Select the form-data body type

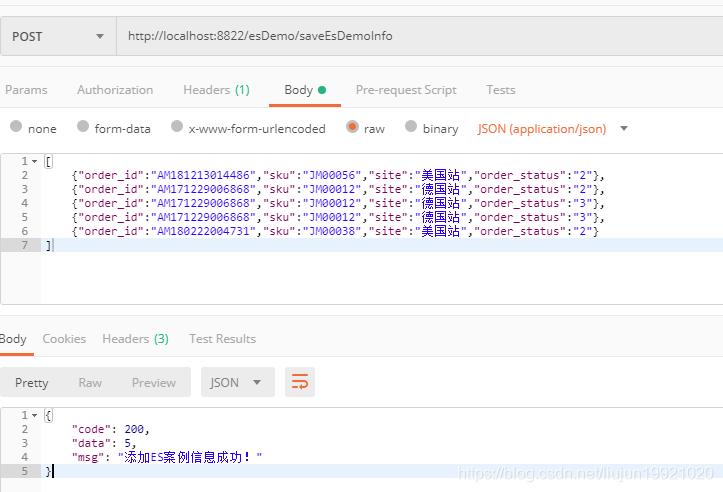[114, 128]
